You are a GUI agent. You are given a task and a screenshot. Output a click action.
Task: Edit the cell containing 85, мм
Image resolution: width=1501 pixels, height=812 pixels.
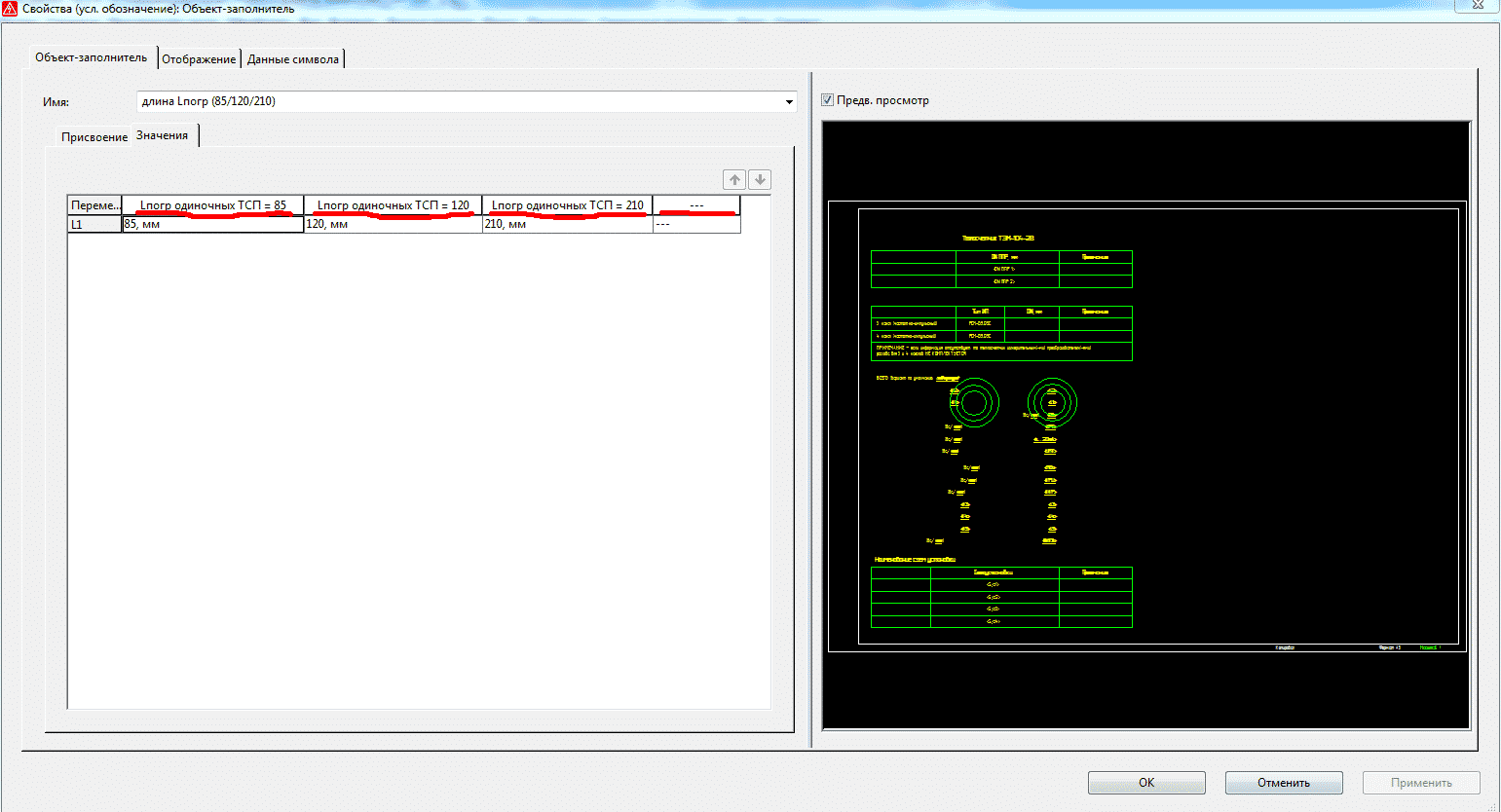(x=213, y=224)
